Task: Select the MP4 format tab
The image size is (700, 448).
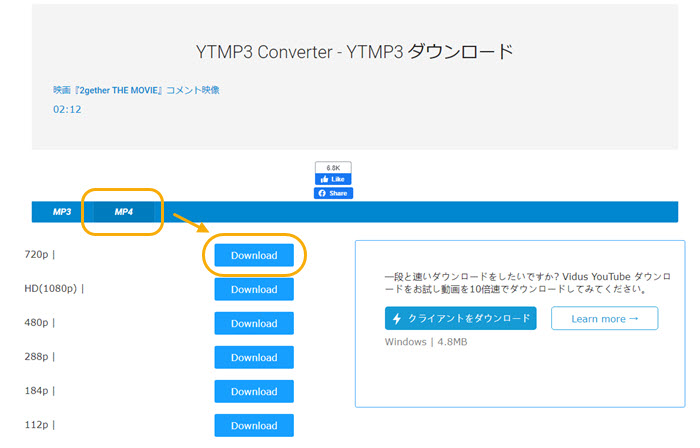Action: pos(123,212)
